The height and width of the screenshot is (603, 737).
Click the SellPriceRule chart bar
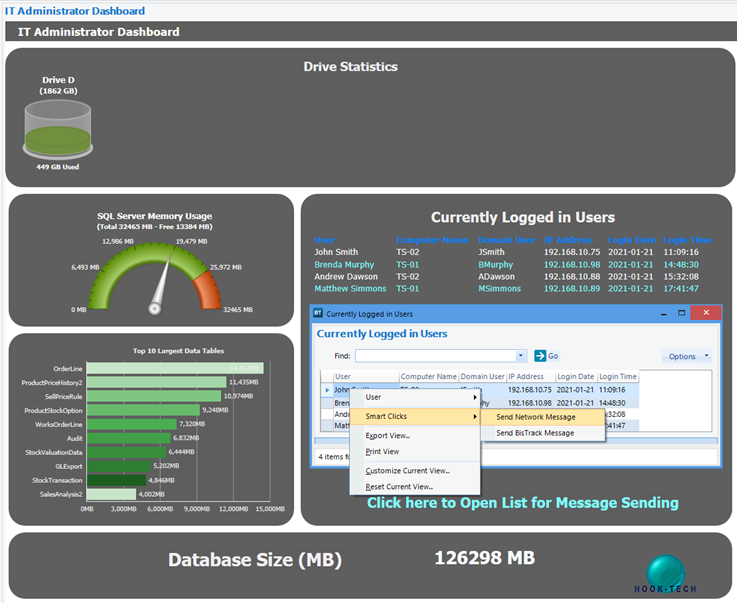pos(154,396)
